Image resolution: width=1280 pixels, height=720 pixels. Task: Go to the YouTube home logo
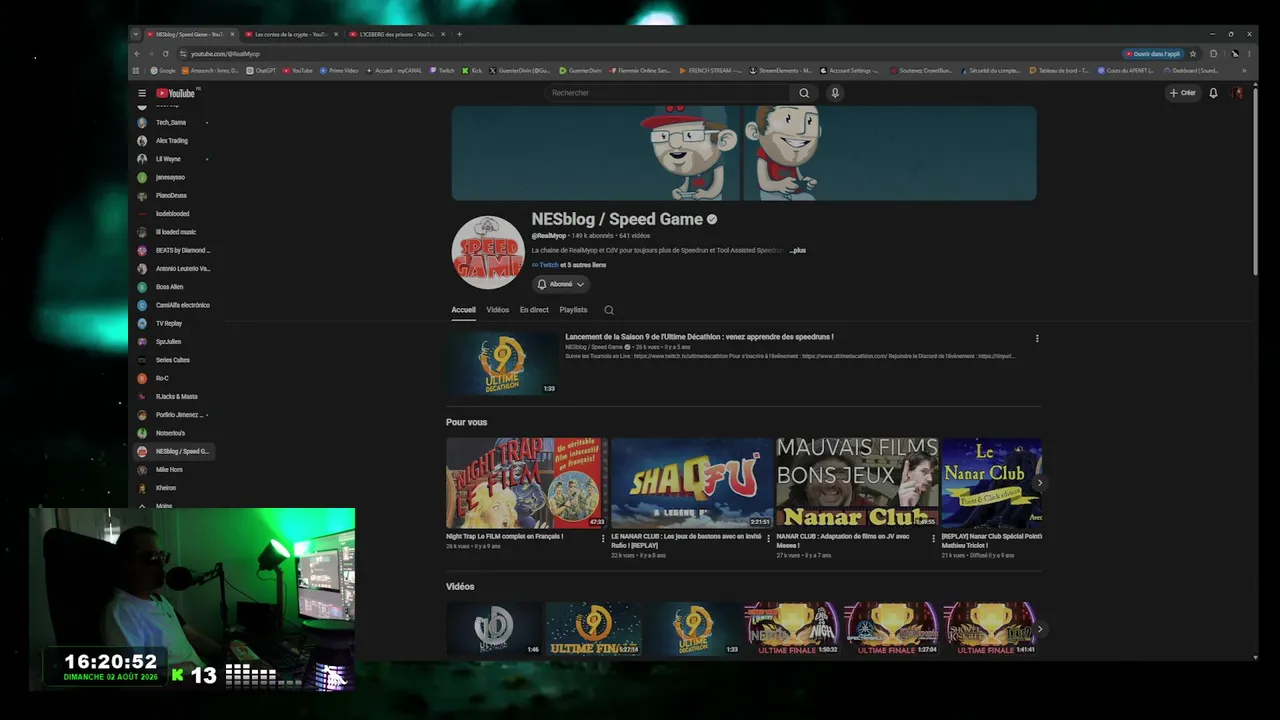(175, 93)
